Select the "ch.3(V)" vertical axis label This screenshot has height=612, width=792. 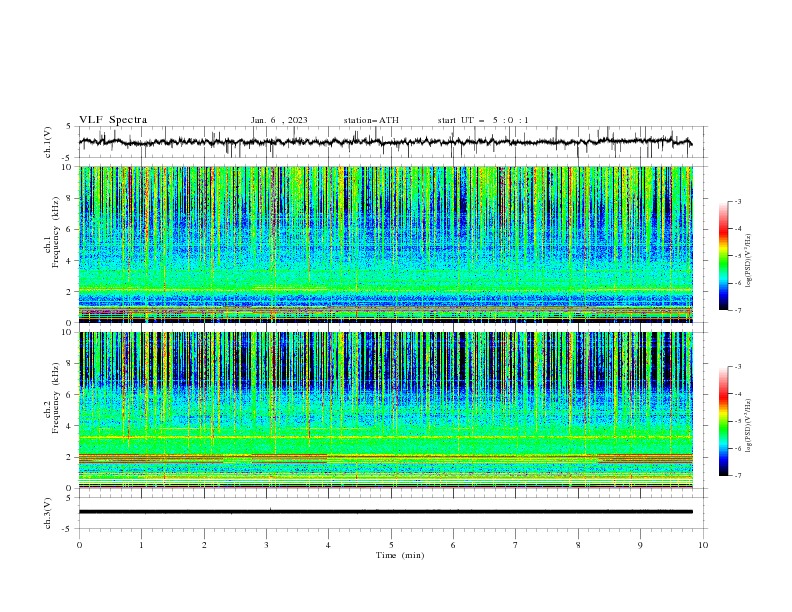click(48, 513)
